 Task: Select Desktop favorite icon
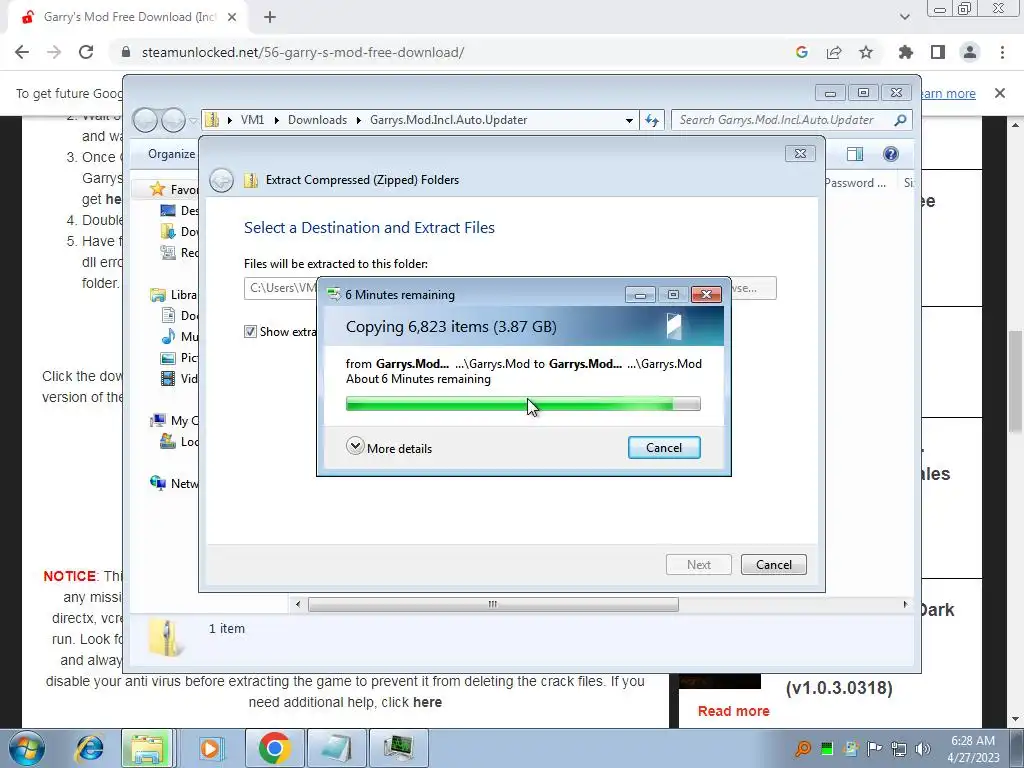[x=168, y=210]
